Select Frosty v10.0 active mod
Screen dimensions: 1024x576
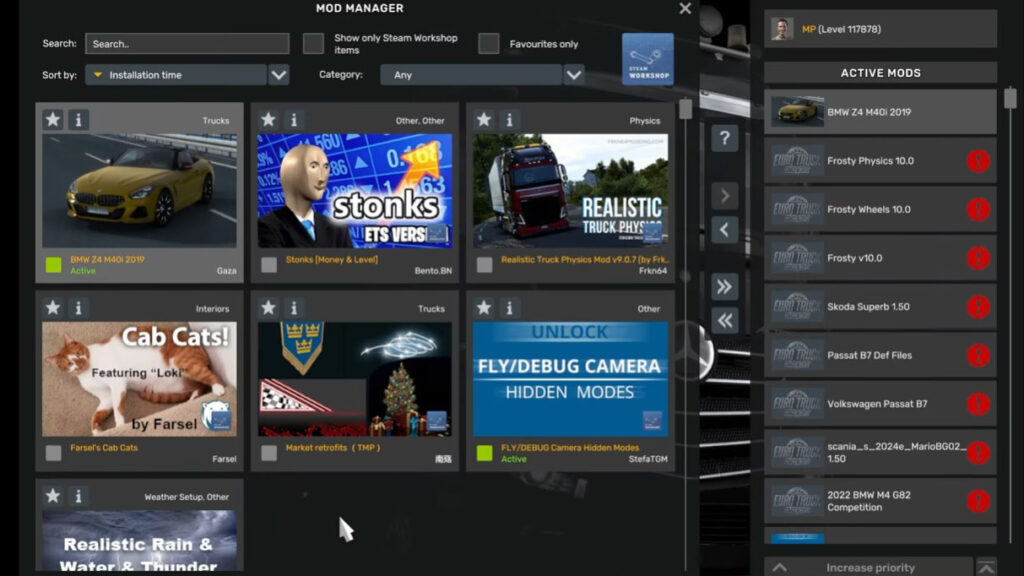[880, 258]
